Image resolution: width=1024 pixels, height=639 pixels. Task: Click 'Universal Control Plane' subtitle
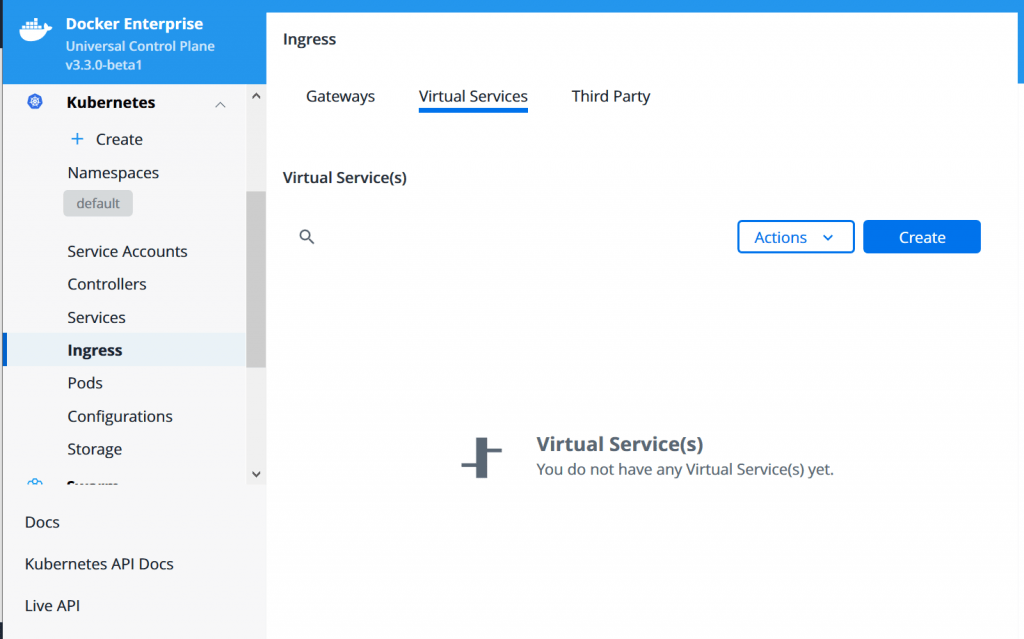(x=140, y=46)
